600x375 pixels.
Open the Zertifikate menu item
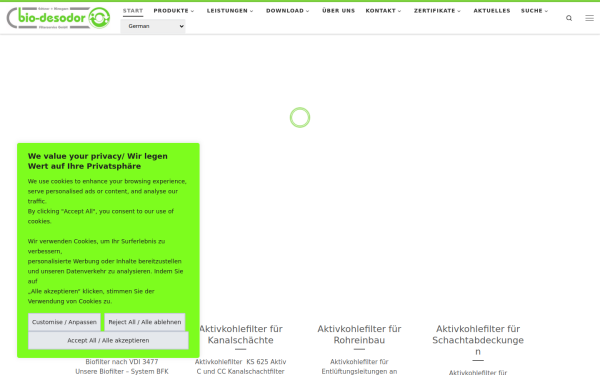[435, 11]
